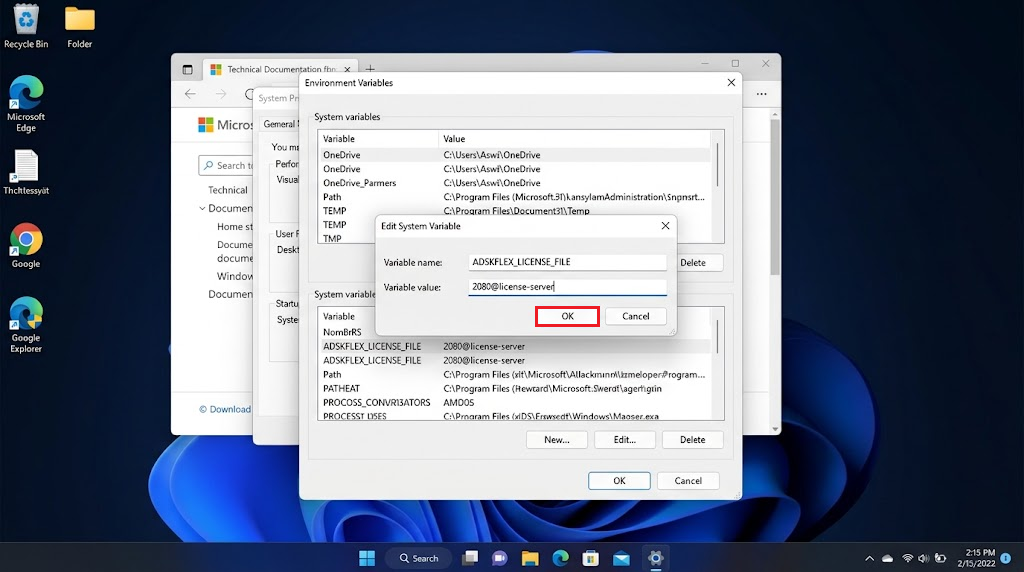Viewport: 1024px width, 572px height.
Task: Cancel the Edit System Variable dialog
Action: (635, 316)
